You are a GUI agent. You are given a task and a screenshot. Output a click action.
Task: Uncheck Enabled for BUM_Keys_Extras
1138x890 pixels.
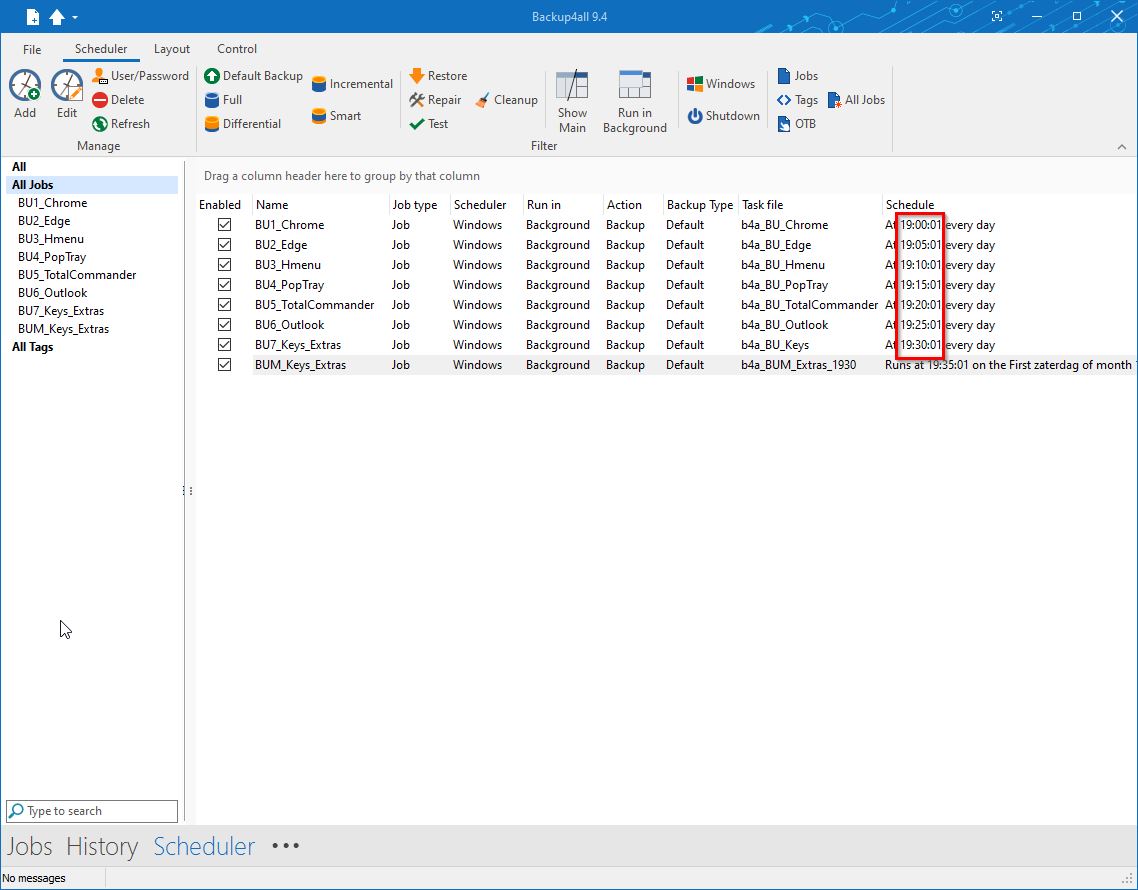pos(224,364)
